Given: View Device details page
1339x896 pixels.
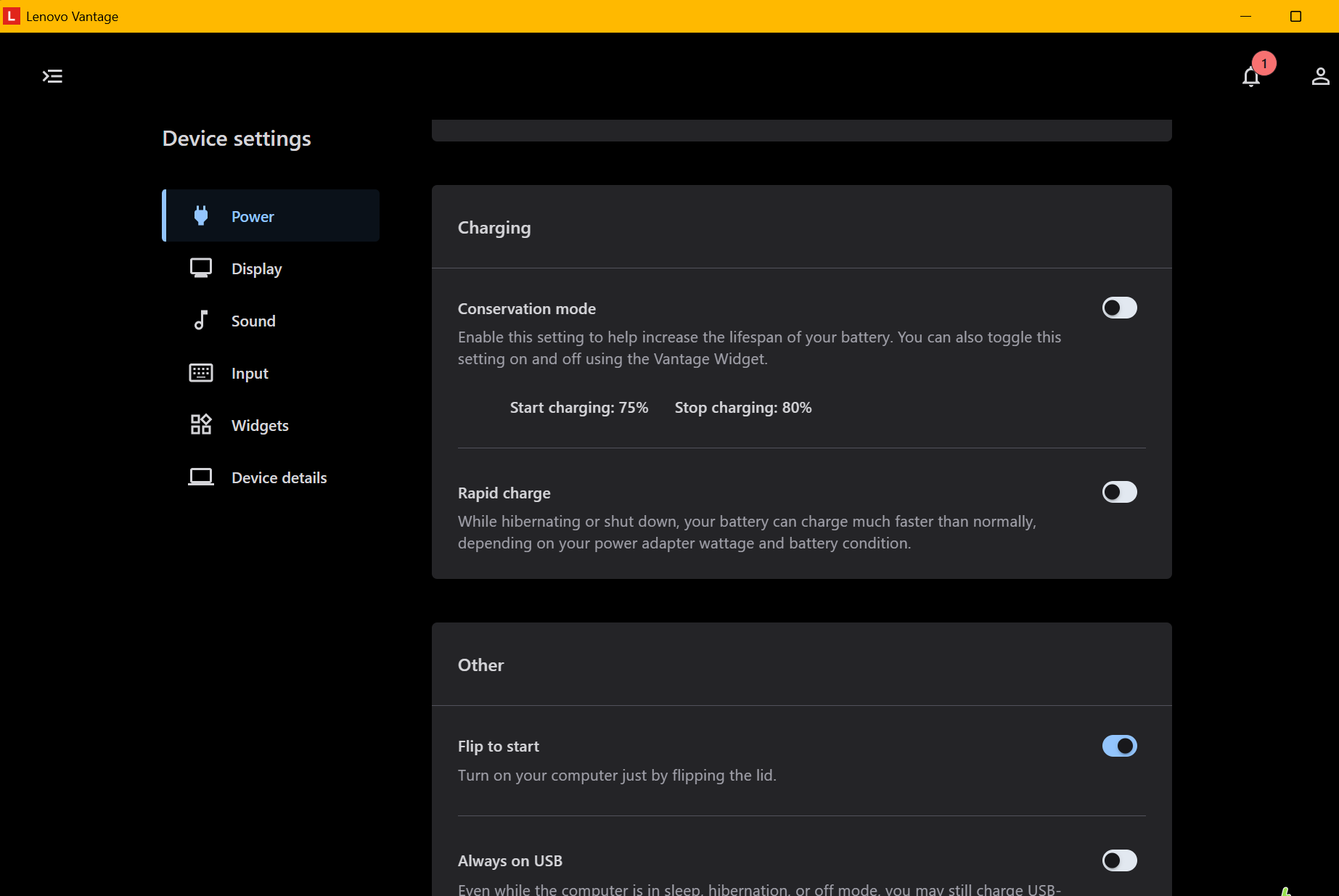Looking at the screenshot, I should click(x=271, y=477).
